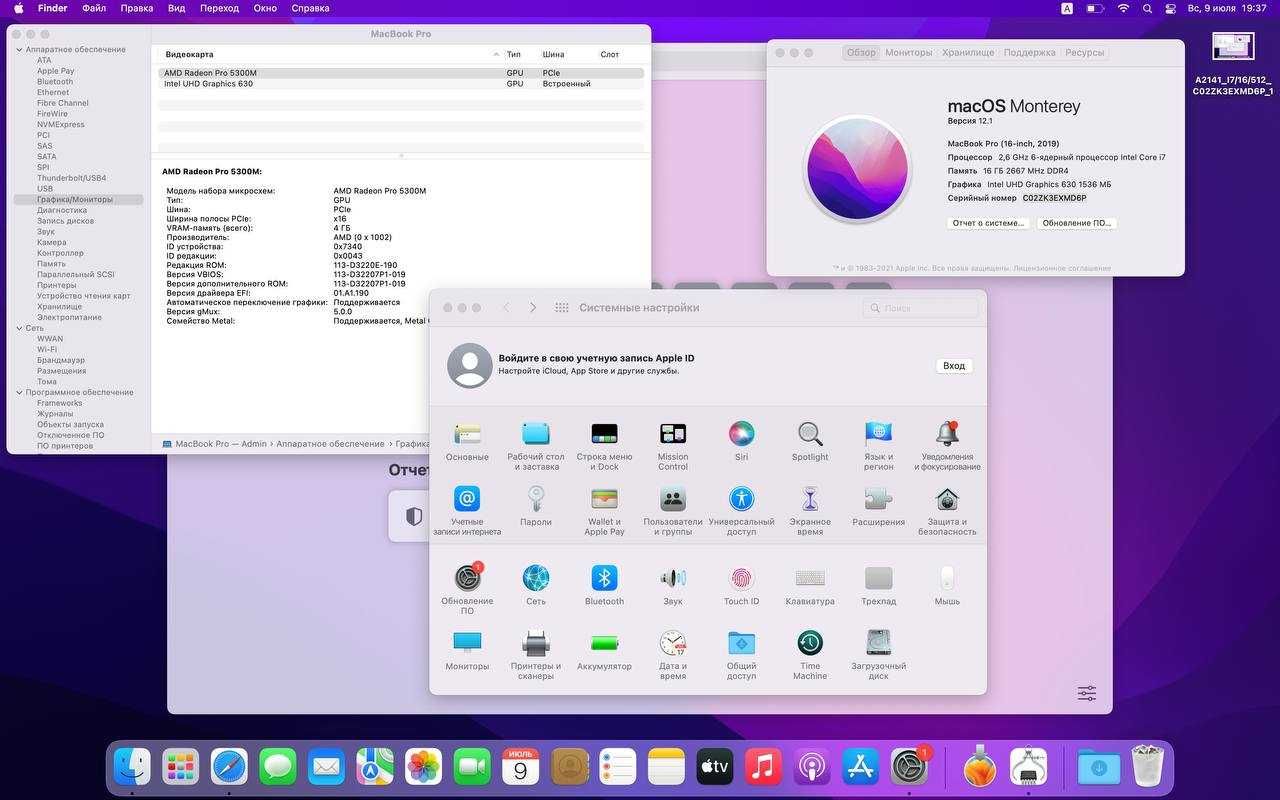Open Трекпад preferences
The height and width of the screenshot is (800, 1280).
[878, 578]
